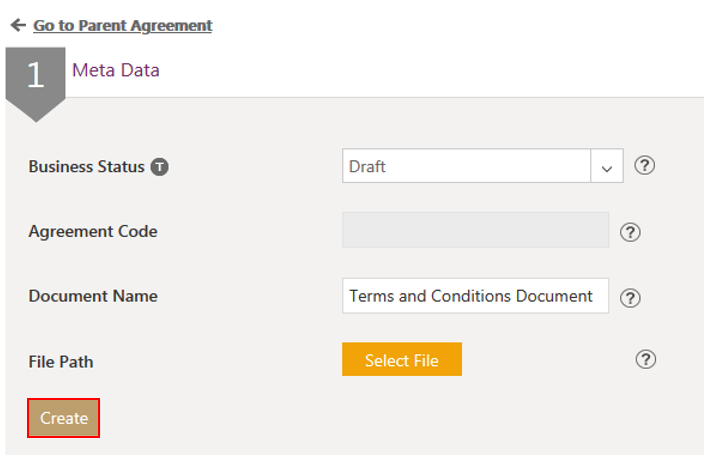The height and width of the screenshot is (459, 707).
Task: Click blank header area right of Meta Data
Action: [x=430, y=70]
